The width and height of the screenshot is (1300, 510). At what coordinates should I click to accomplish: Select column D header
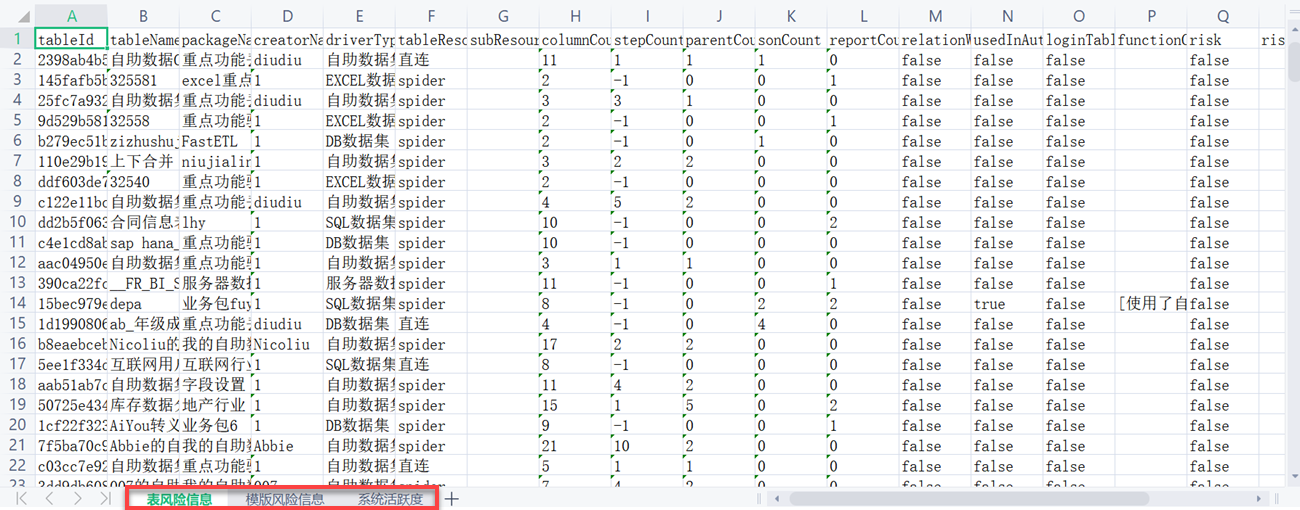point(287,16)
